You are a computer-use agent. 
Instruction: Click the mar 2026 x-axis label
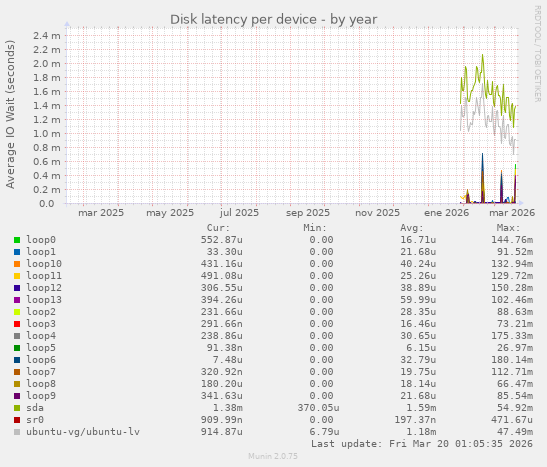[x=512, y=212]
